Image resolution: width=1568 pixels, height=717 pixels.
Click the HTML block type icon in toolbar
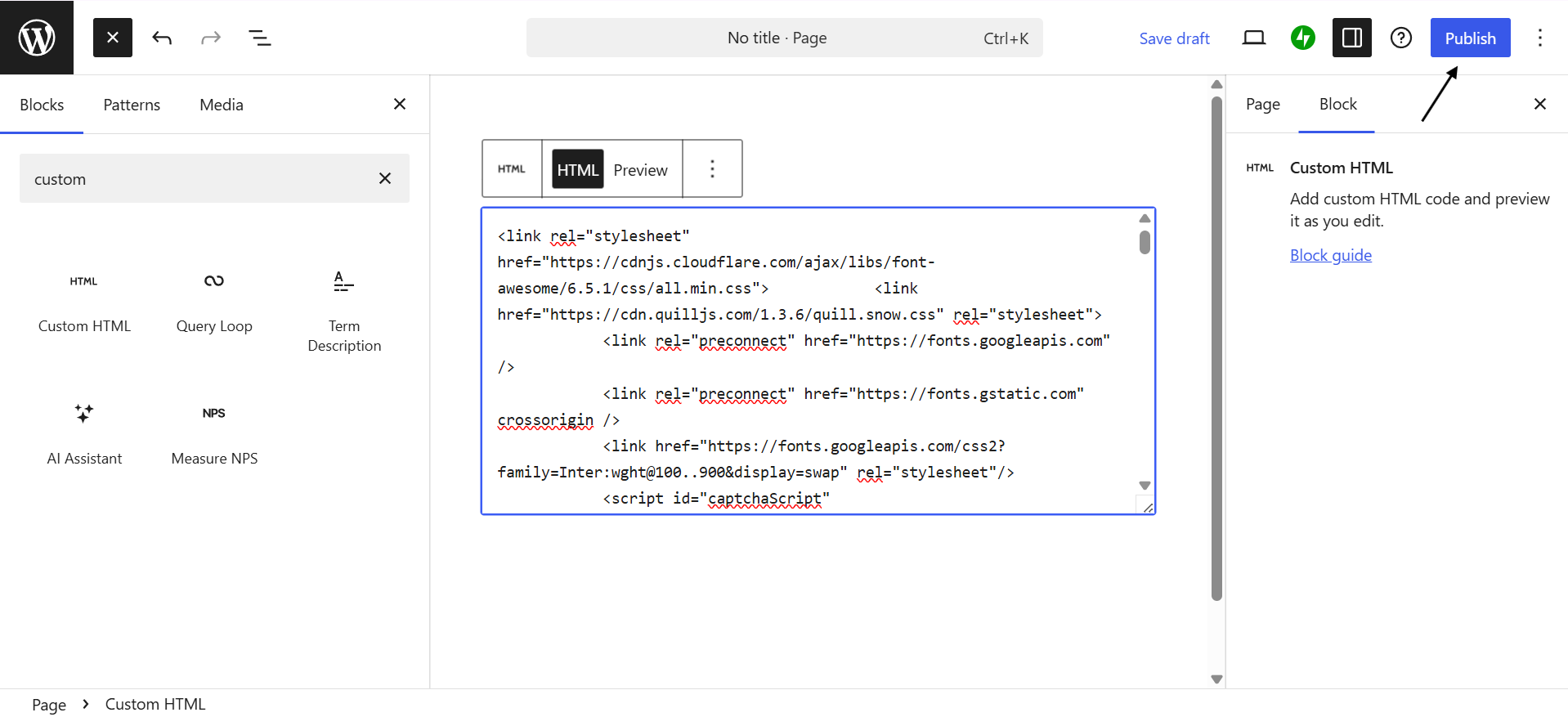click(x=512, y=168)
